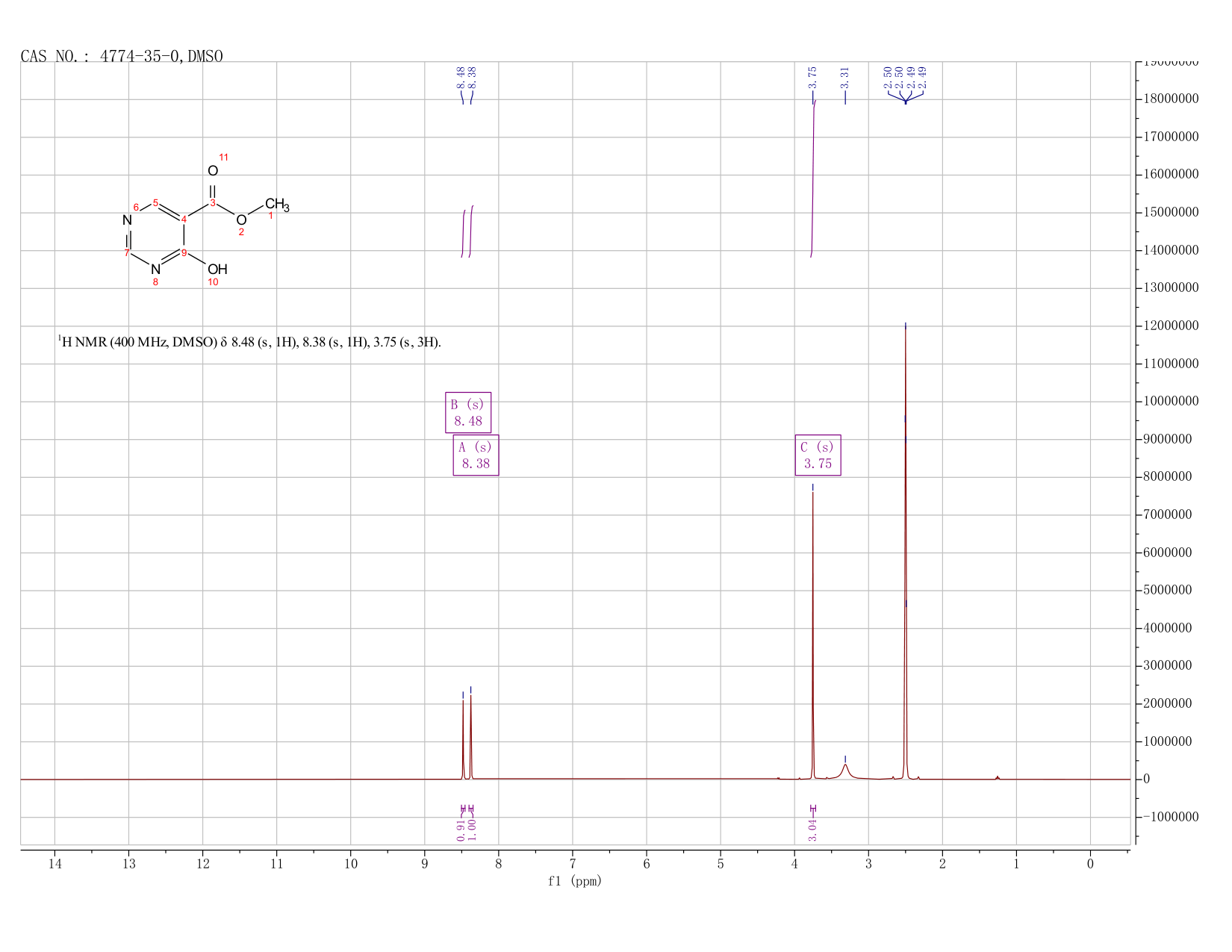Click the aromatic peak at 8.48 ppm
This screenshot has height=952, width=1232.
[x=463, y=739]
